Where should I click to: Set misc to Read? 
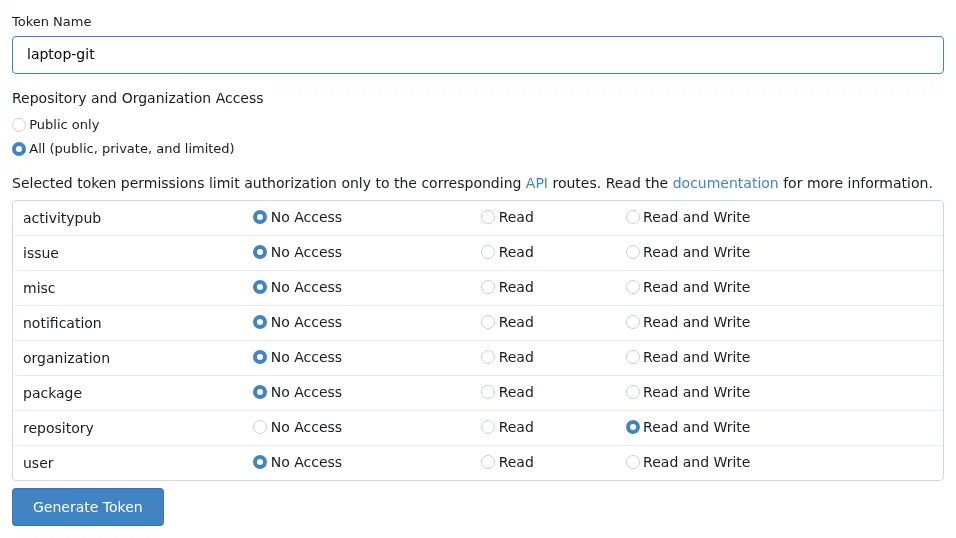[x=488, y=287]
